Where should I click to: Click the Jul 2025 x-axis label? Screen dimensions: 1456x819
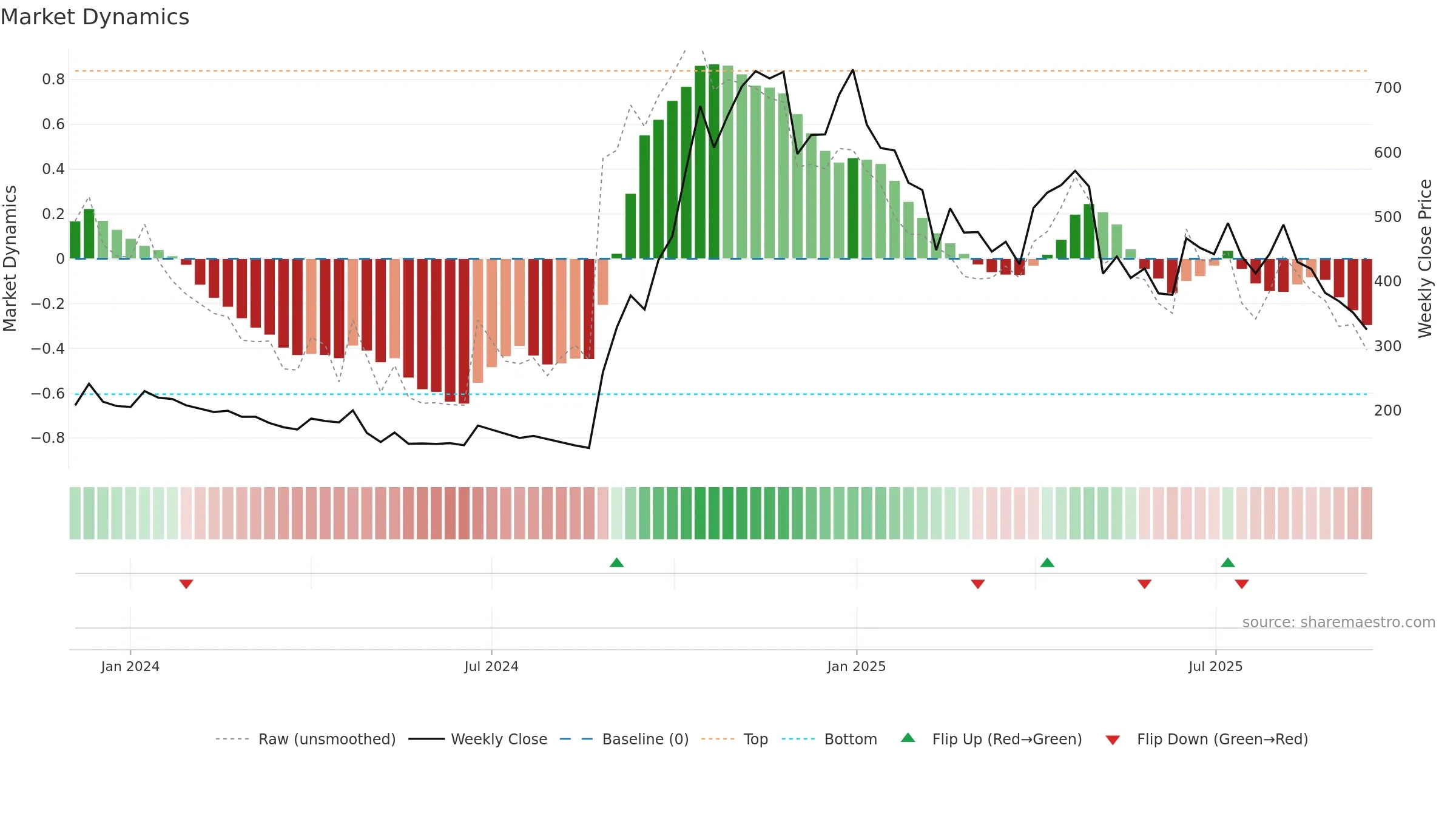click(x=1216, y=666)
